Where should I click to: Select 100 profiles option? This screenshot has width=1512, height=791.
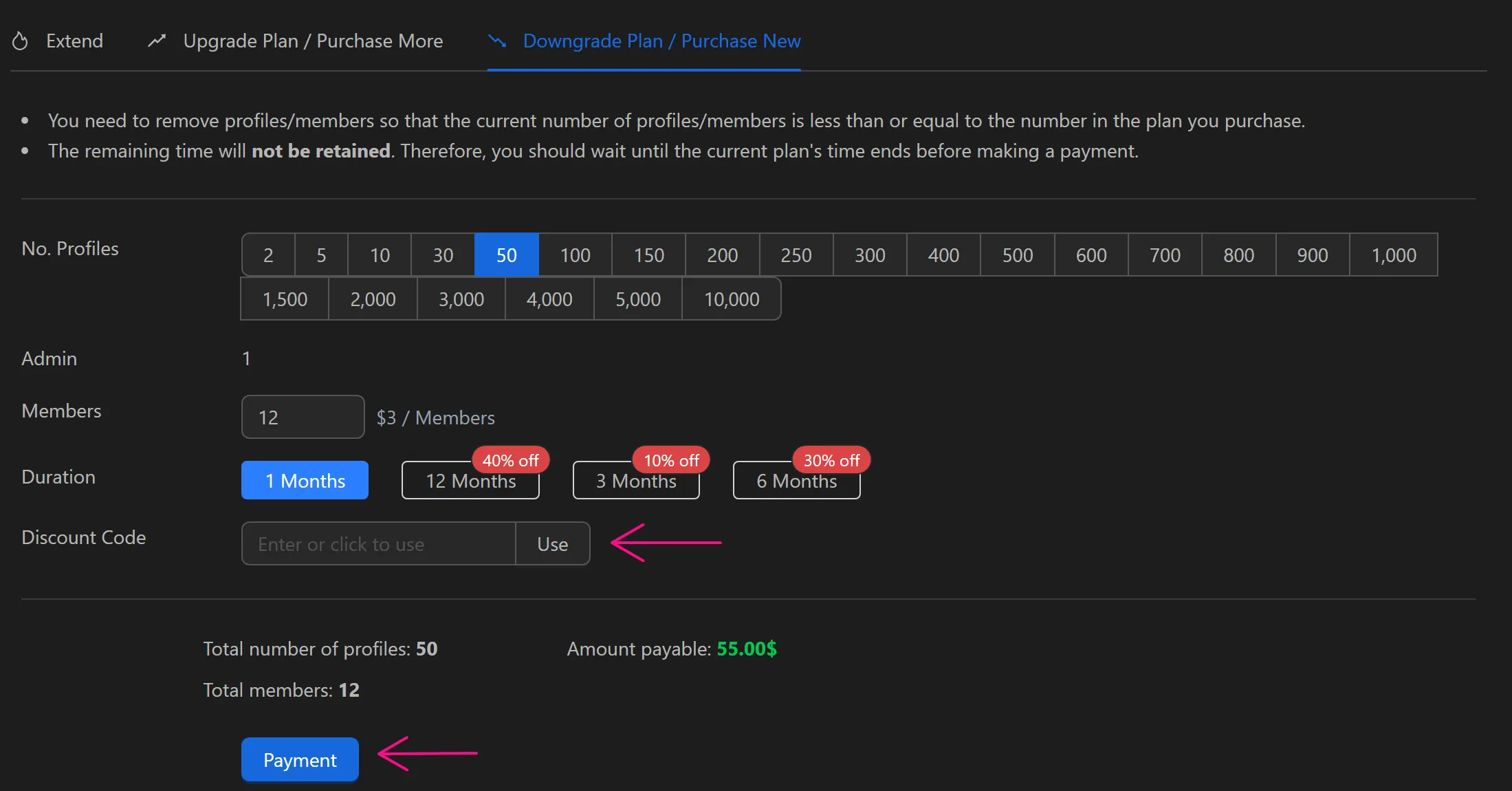pyautogui.click(x=574, y=254)
